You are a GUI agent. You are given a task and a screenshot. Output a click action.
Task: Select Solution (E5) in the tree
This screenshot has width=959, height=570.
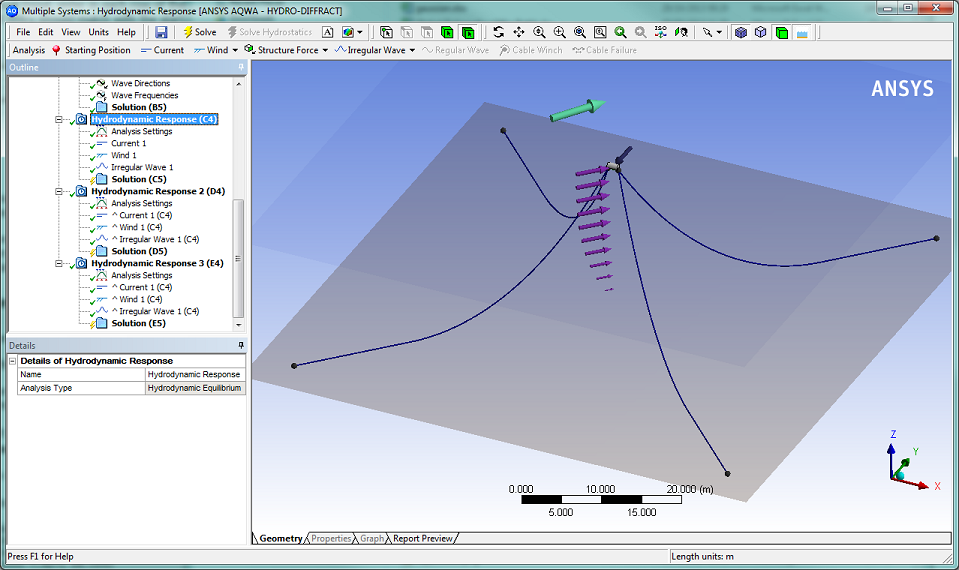coord(138,324)
